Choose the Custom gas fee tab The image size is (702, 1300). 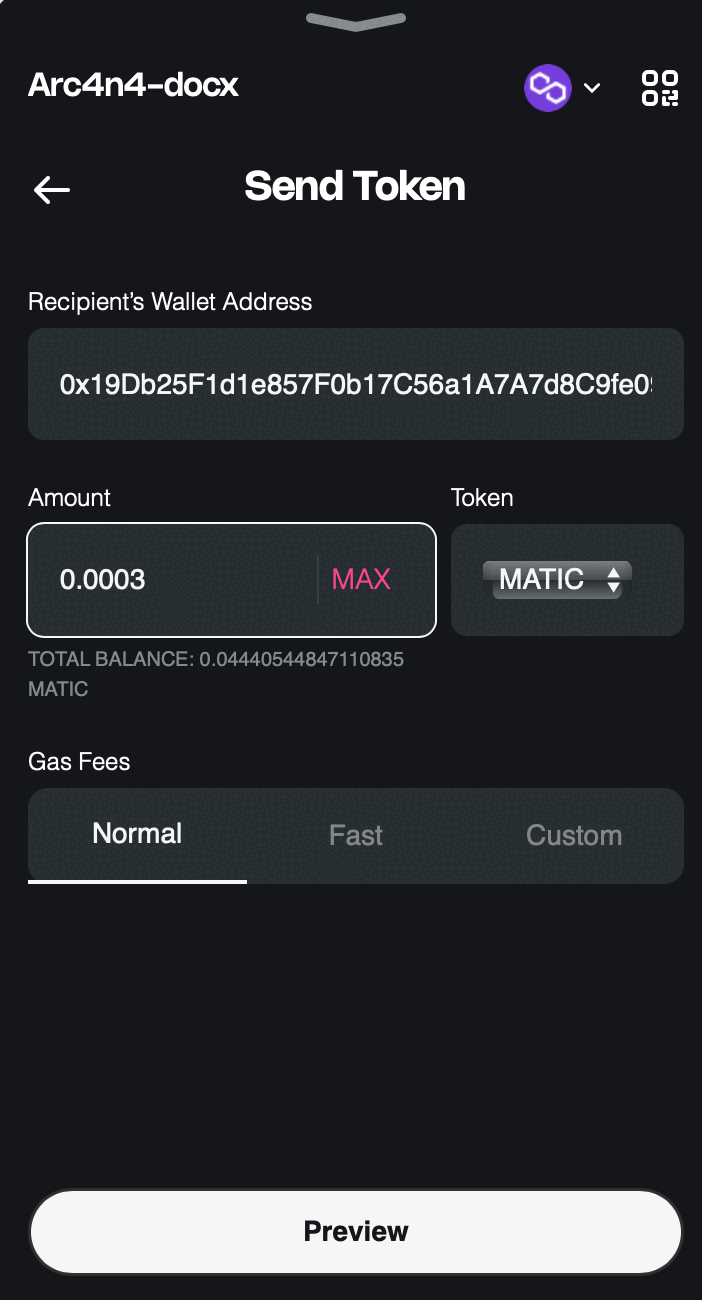[574, 835]
